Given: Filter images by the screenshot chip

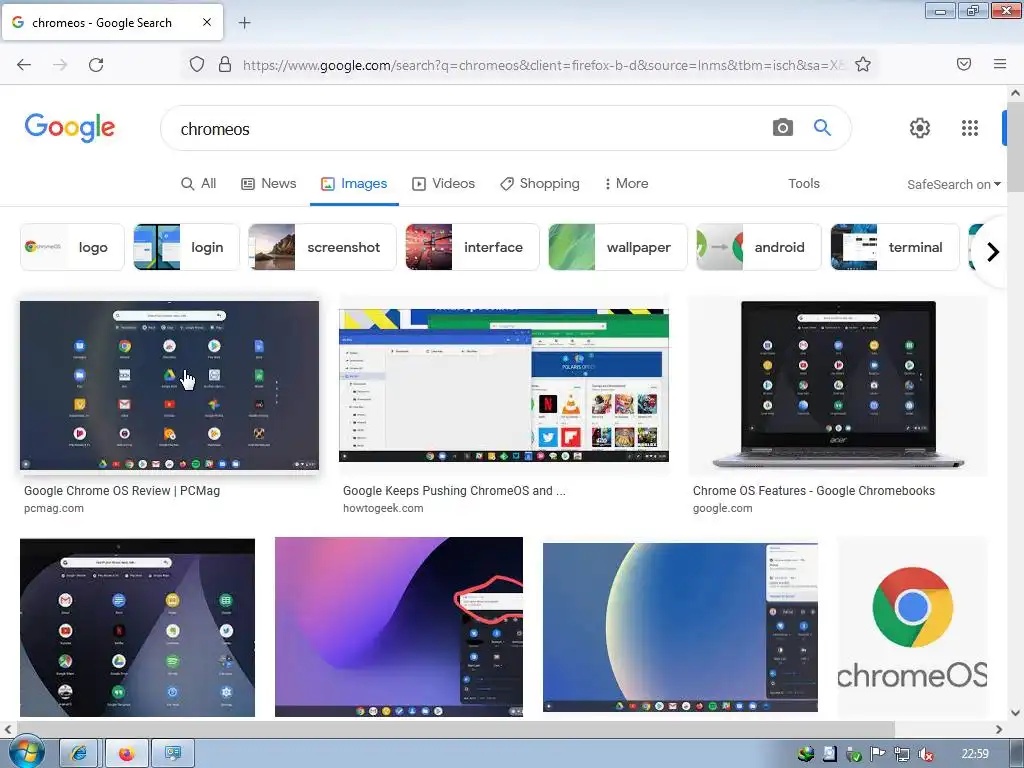Looking at the screenshot, I should coord(322,247).
